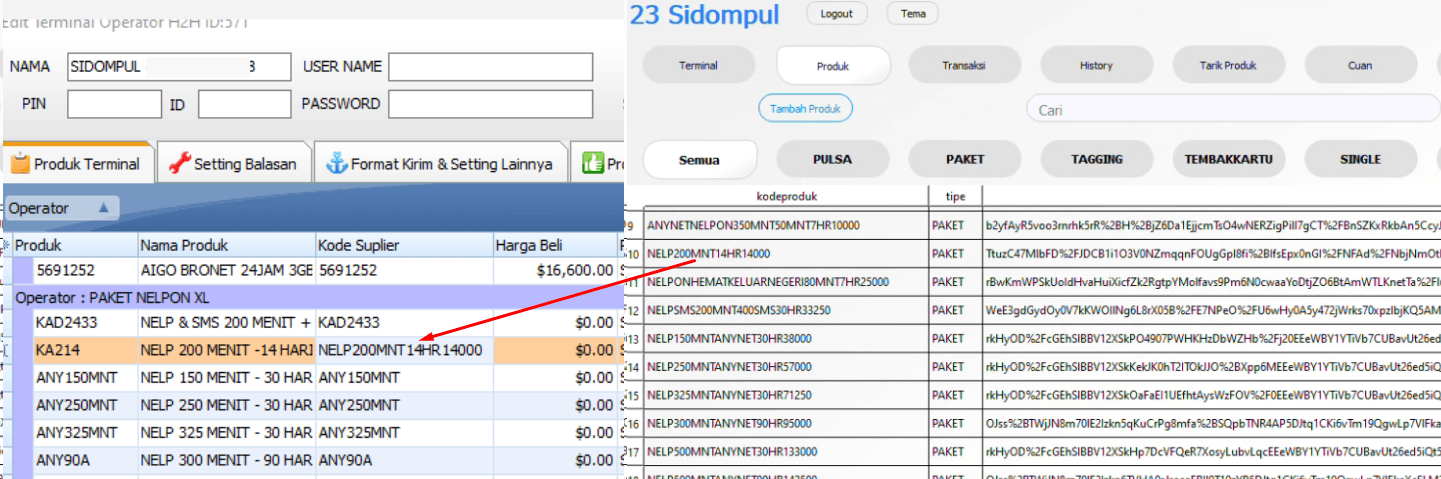1441x479 pixels.
Task: Filter products by PULSA
Action: click(x=833, y=159)
